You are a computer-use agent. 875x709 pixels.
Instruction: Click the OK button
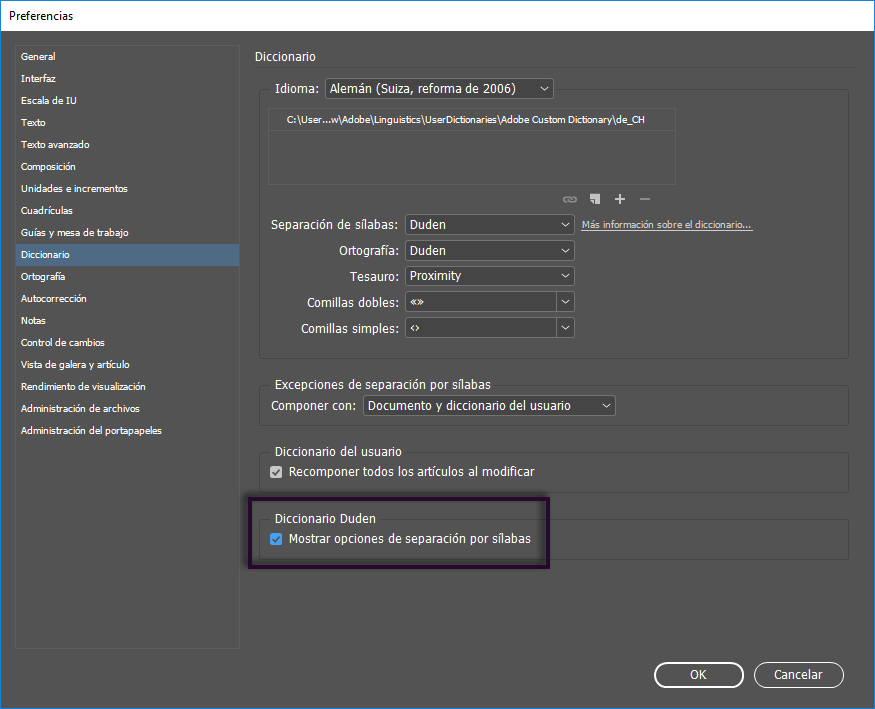pos(699,675)
